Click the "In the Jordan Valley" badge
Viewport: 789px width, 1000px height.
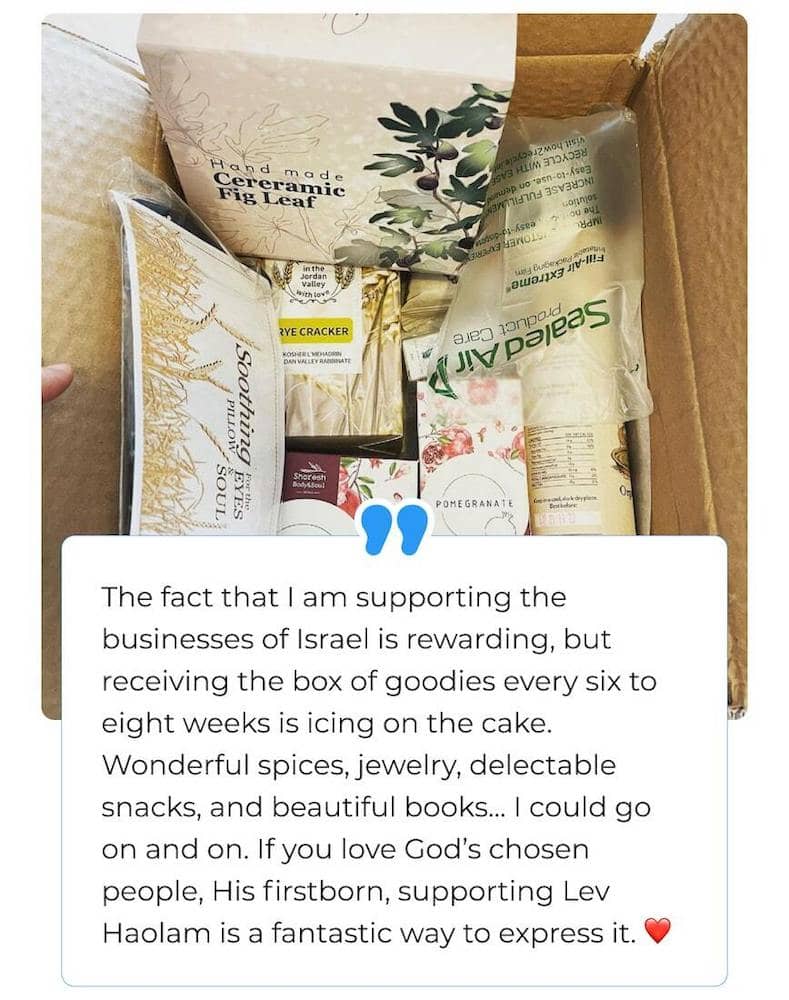pyautogui.click(x=313, y=283)
